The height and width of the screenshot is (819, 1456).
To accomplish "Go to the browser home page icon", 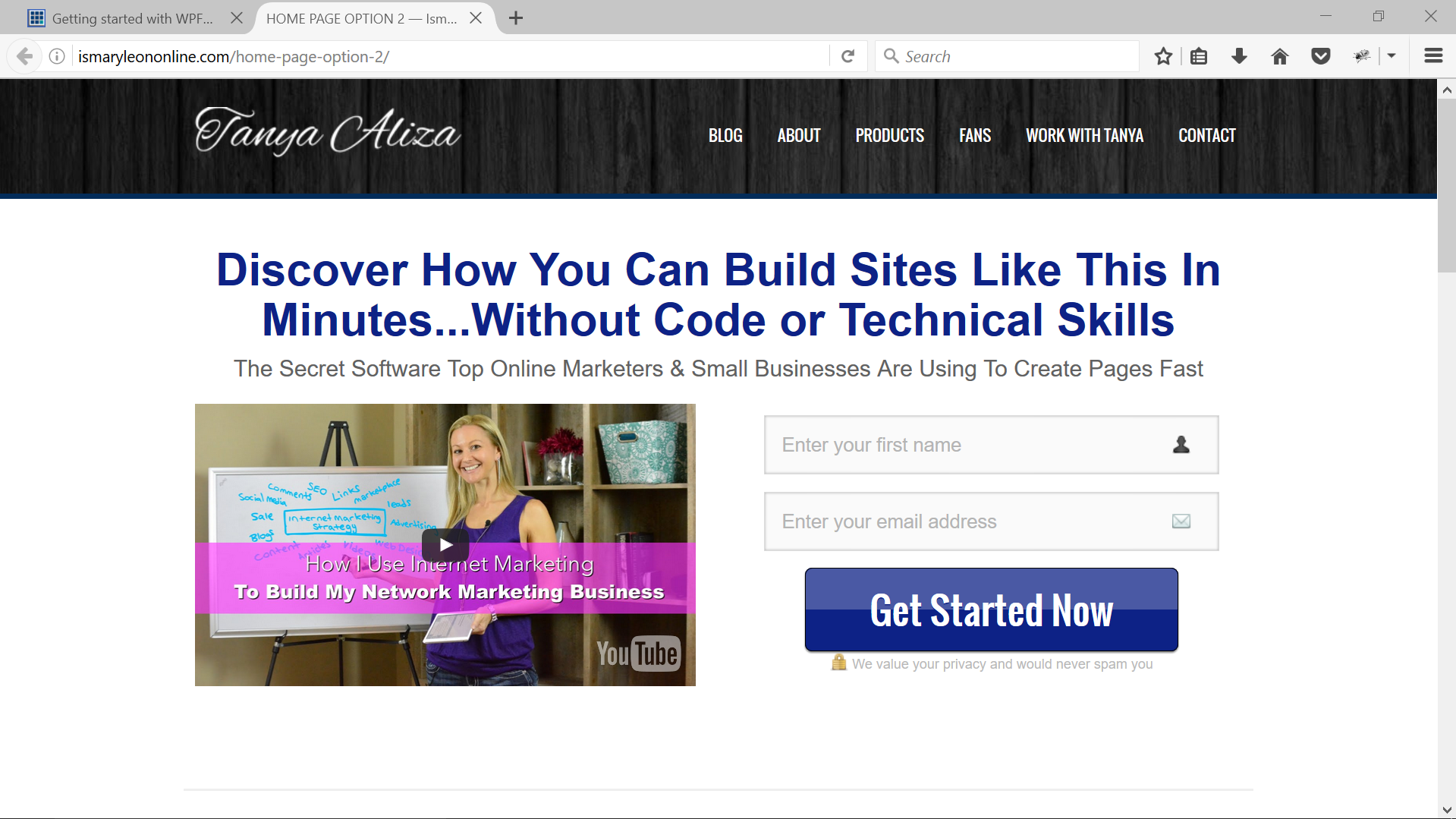I will click(x=1280, y=56).
